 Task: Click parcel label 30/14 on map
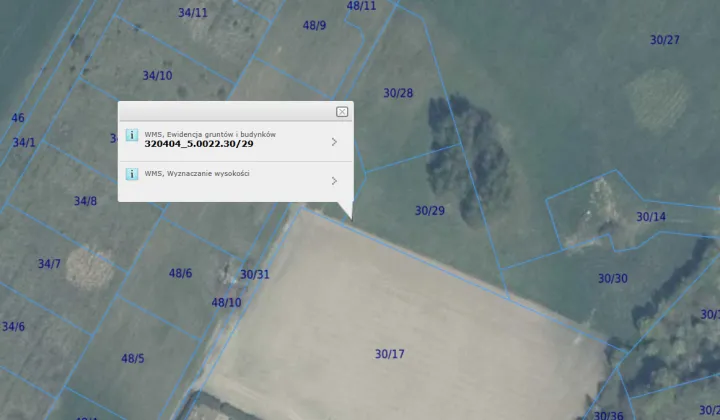point(651,217)
